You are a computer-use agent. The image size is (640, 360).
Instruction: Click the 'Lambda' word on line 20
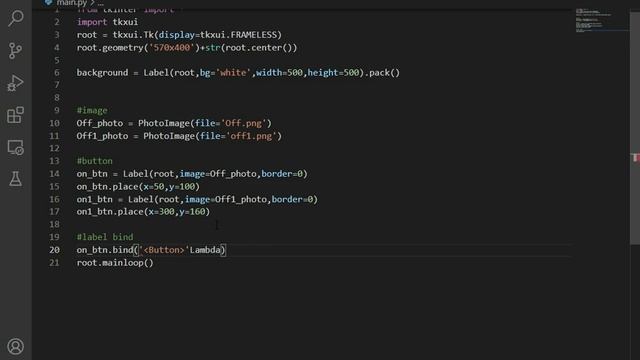[x=205, y=250]
